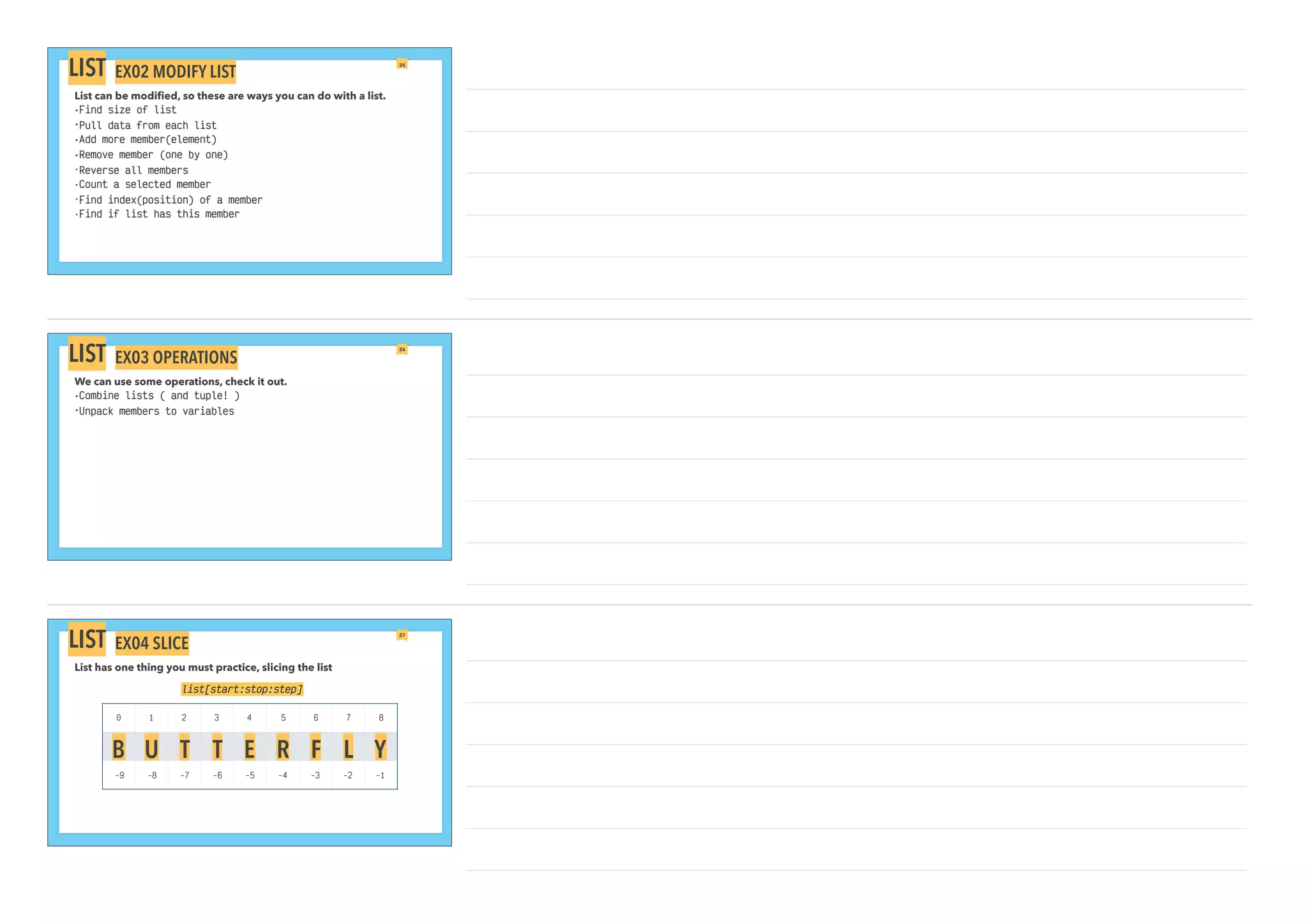Click positive index 0 cell

click(119, 718)
